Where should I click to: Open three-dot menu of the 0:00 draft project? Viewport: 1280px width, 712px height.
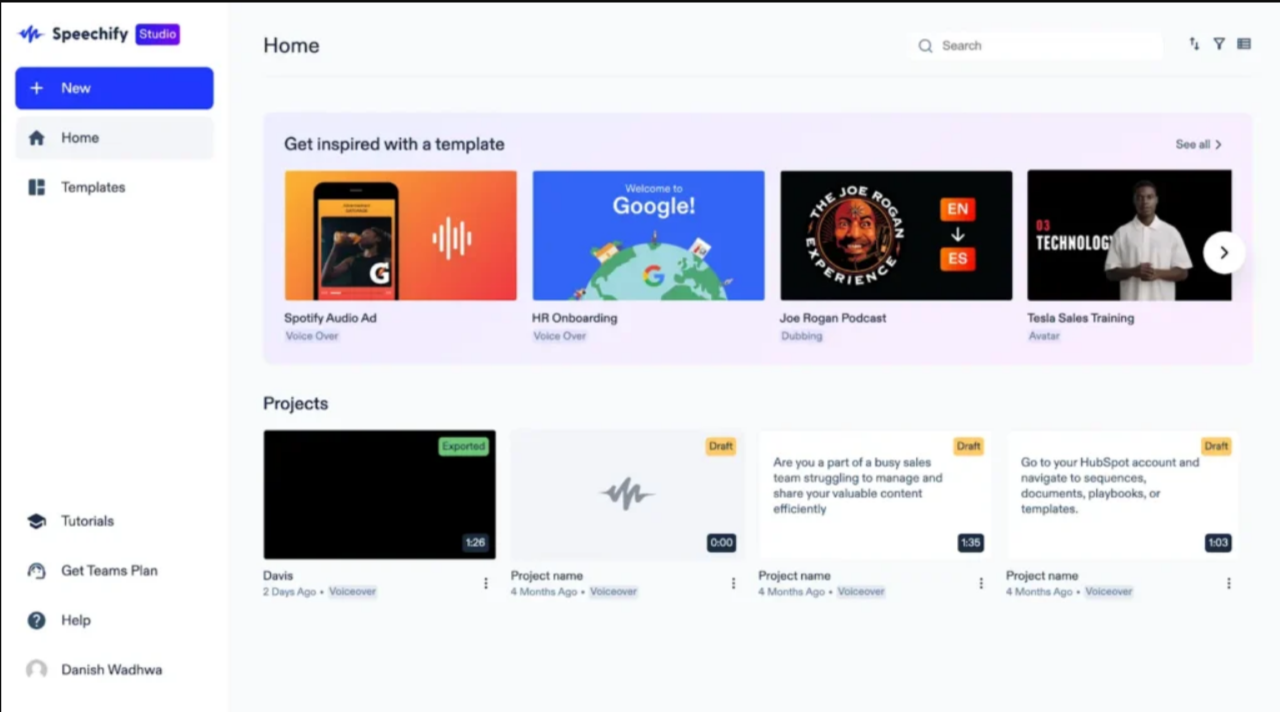point(733,583)
